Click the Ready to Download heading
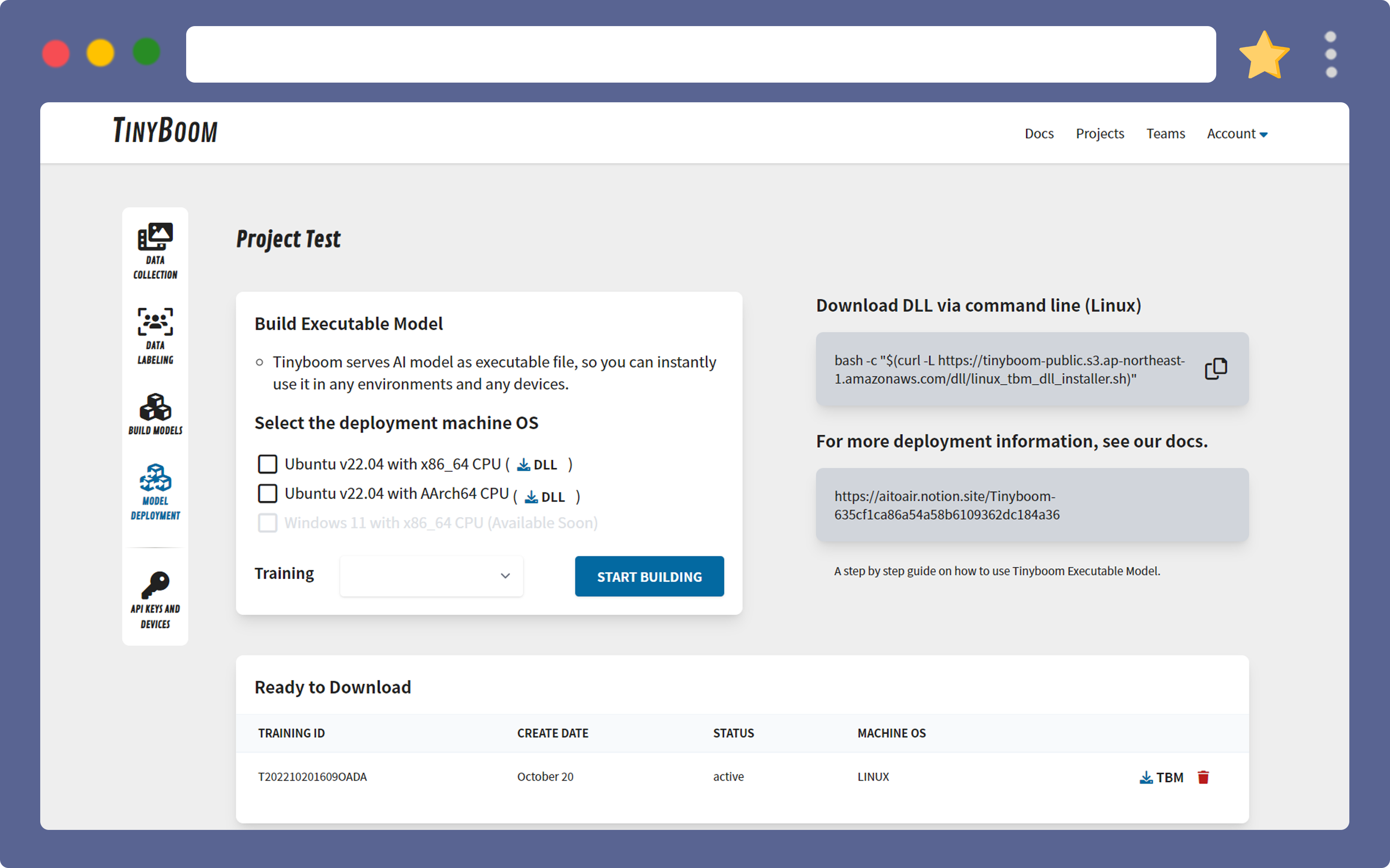Image resolution: width=1390 pixels, height=868 pixels. tap(333, 687)
